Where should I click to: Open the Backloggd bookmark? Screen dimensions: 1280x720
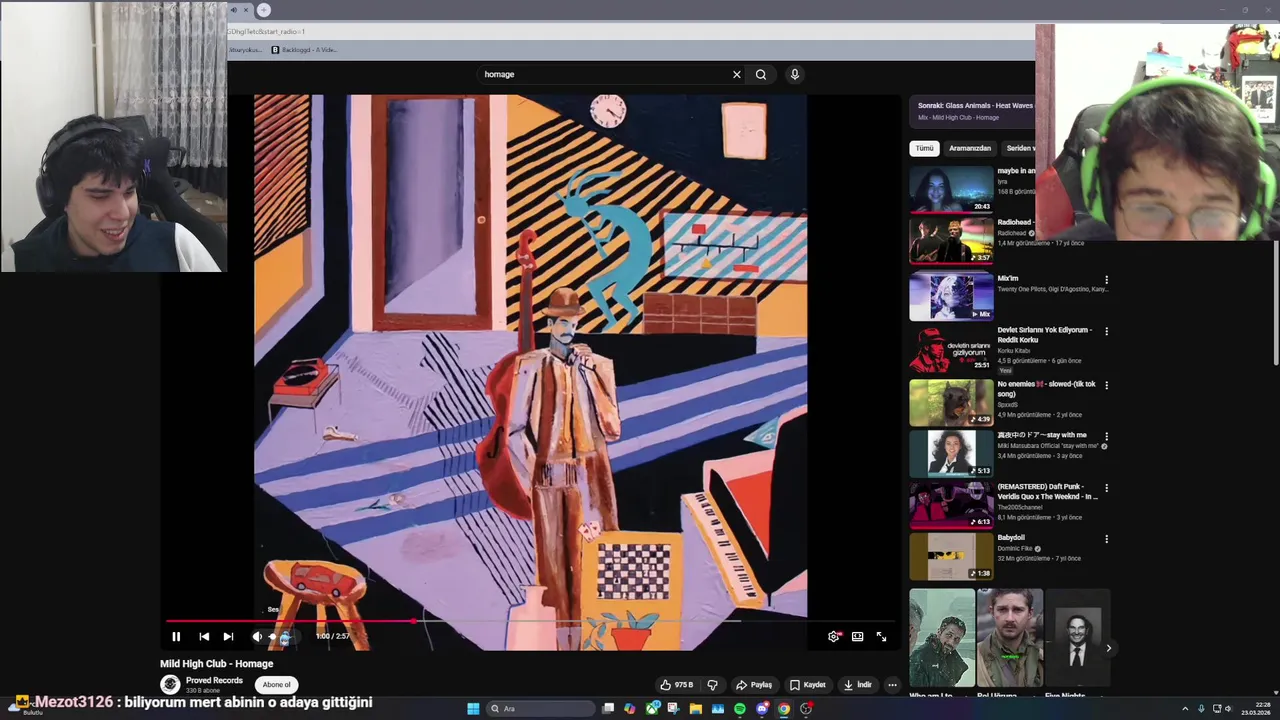pos(304,50)
